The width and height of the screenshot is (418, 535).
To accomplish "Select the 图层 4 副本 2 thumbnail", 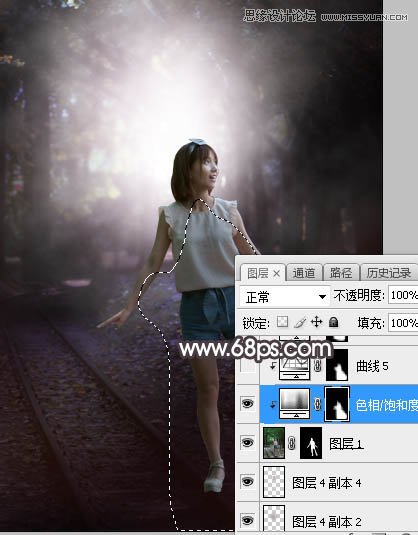I will pyautogui.click(x=274, y=519).
